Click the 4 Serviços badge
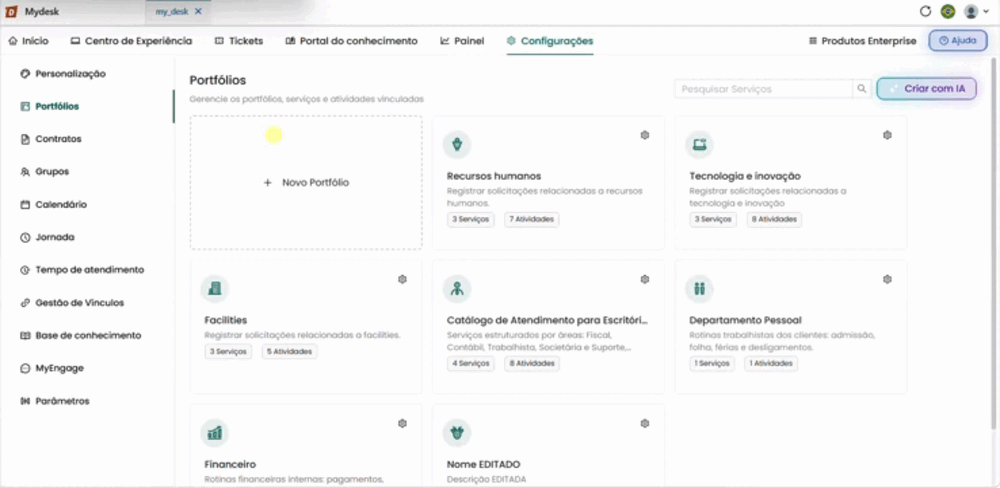This screenshot has width=1000, height=488. (471, 364)
